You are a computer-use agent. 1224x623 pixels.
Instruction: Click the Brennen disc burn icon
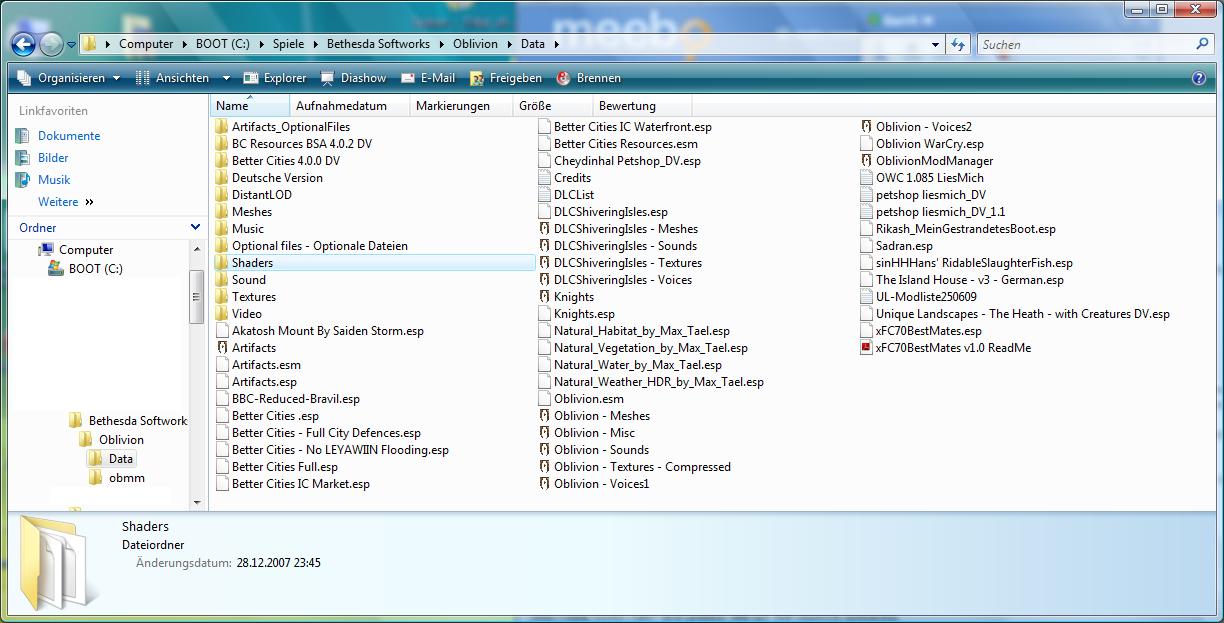(x=564, y=78)
